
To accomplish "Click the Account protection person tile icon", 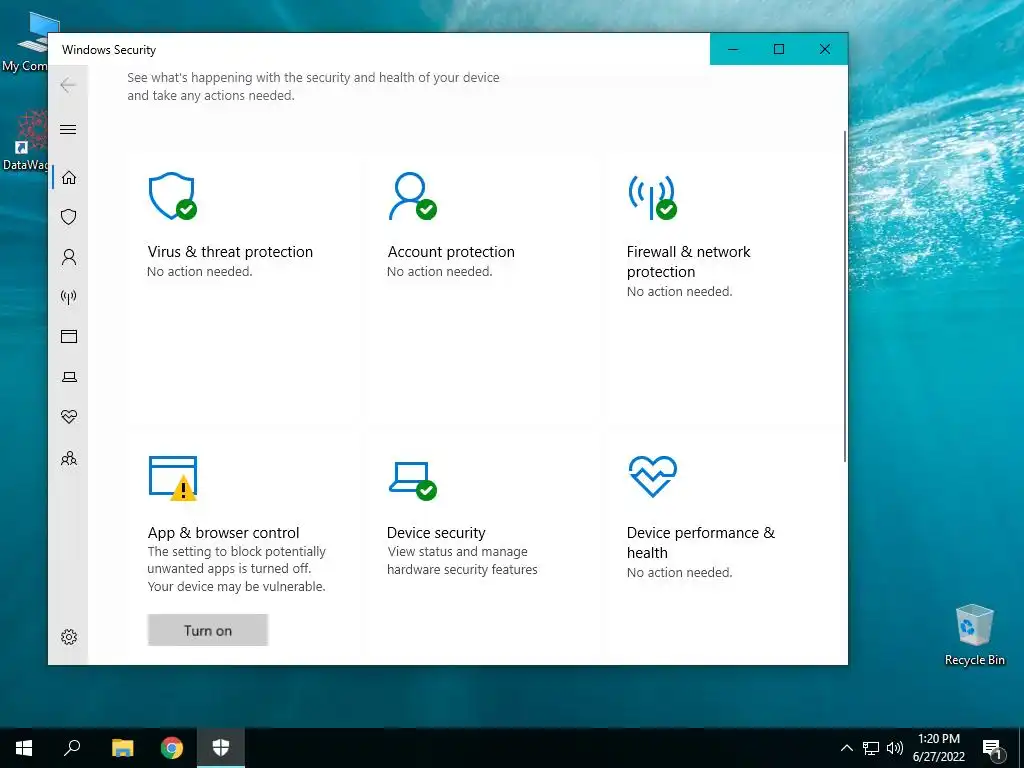I will click(413, 196).
